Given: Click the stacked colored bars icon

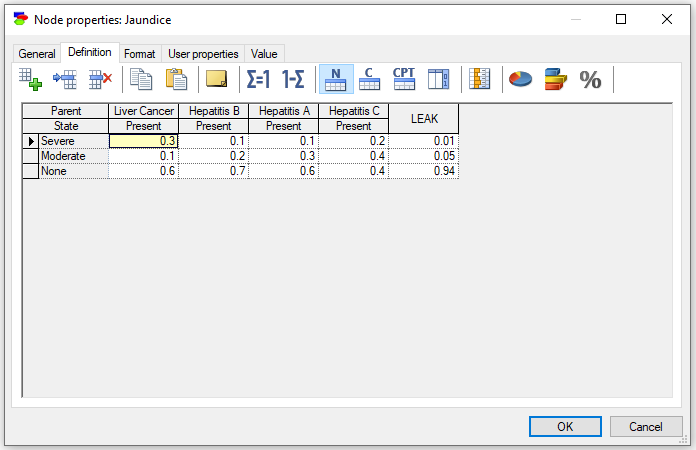Looking at the screenshot, I should coord(555,79).
